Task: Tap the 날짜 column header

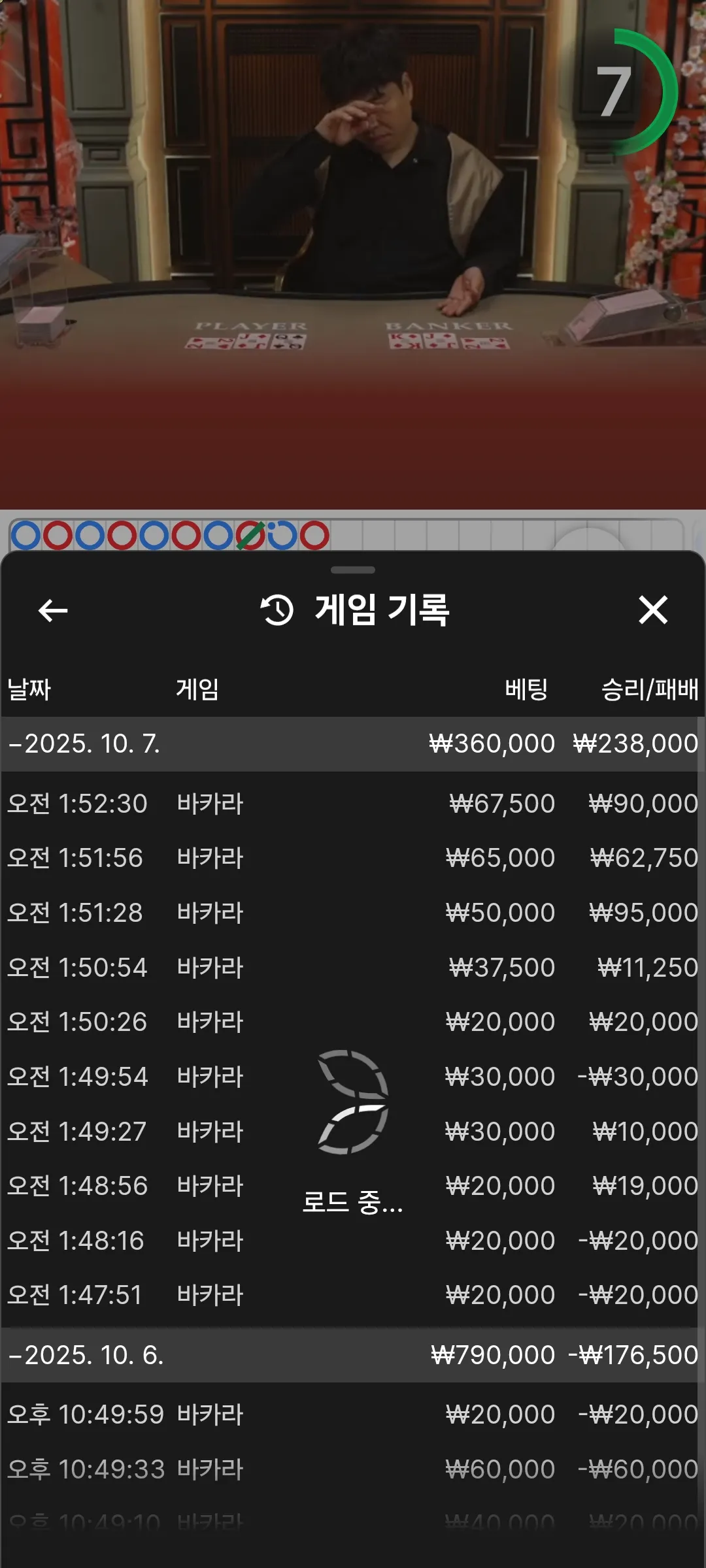Action: tap(29, 689)
